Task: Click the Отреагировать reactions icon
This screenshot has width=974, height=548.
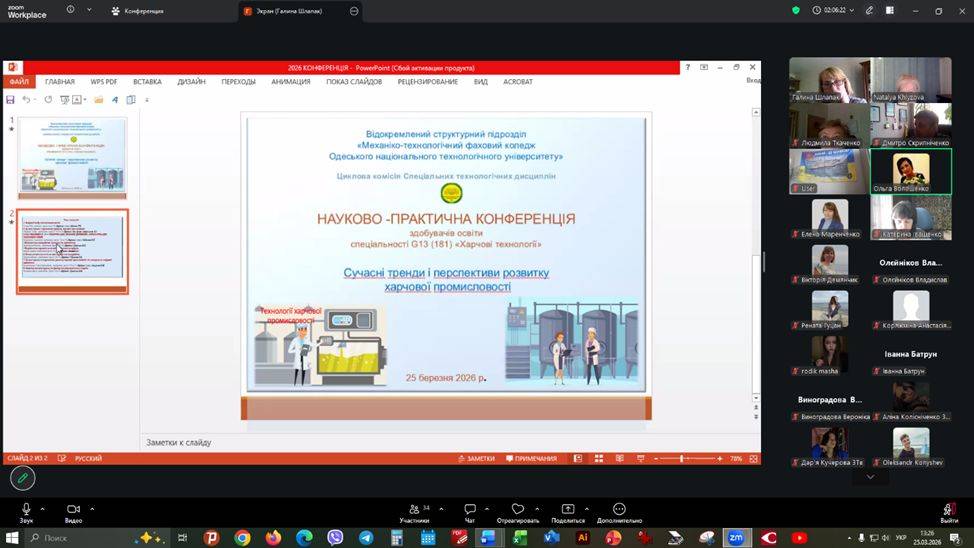Action: [517, 510]
